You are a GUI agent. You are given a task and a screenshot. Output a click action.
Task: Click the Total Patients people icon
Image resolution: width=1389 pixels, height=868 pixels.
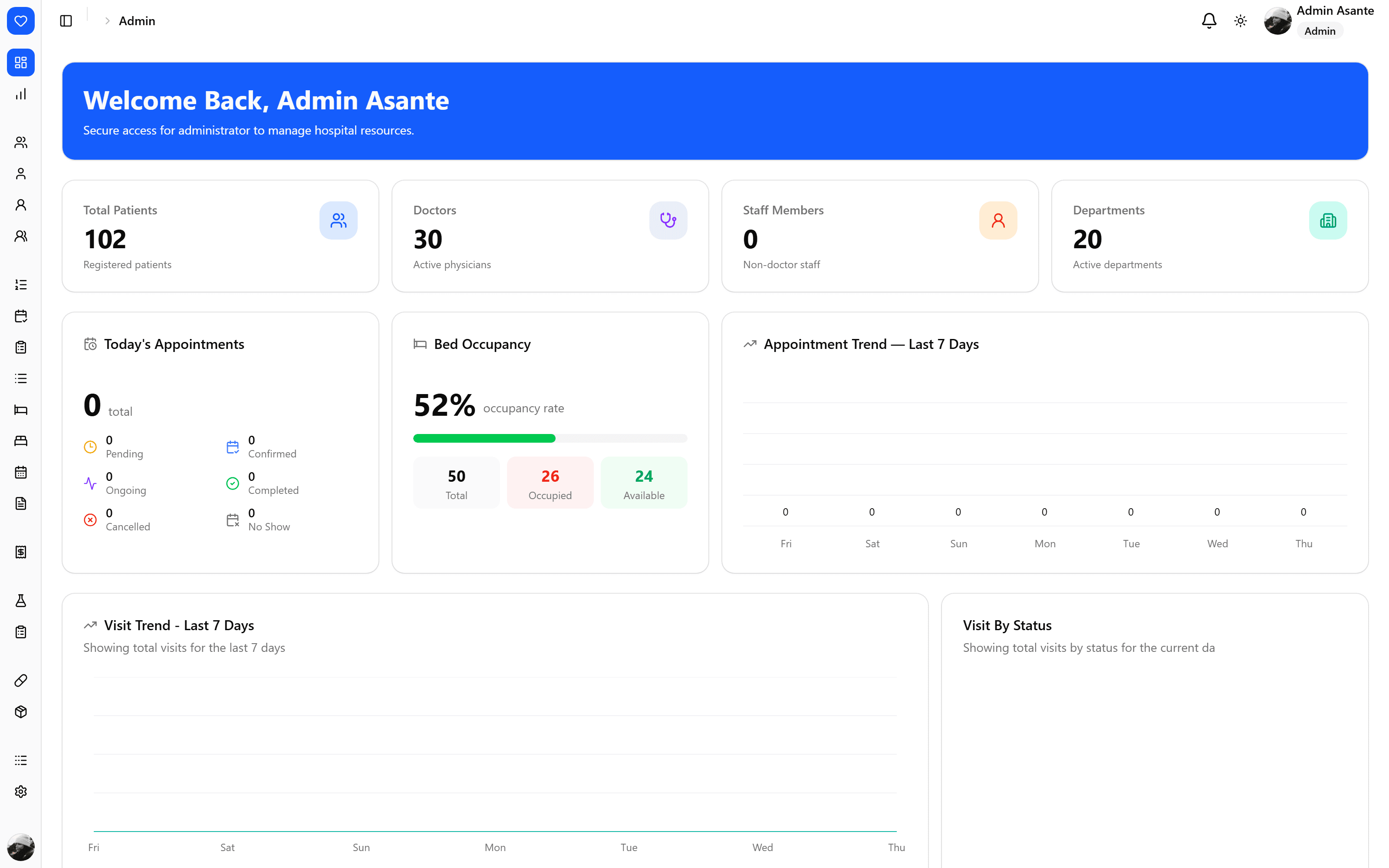(x=338, y=220)
